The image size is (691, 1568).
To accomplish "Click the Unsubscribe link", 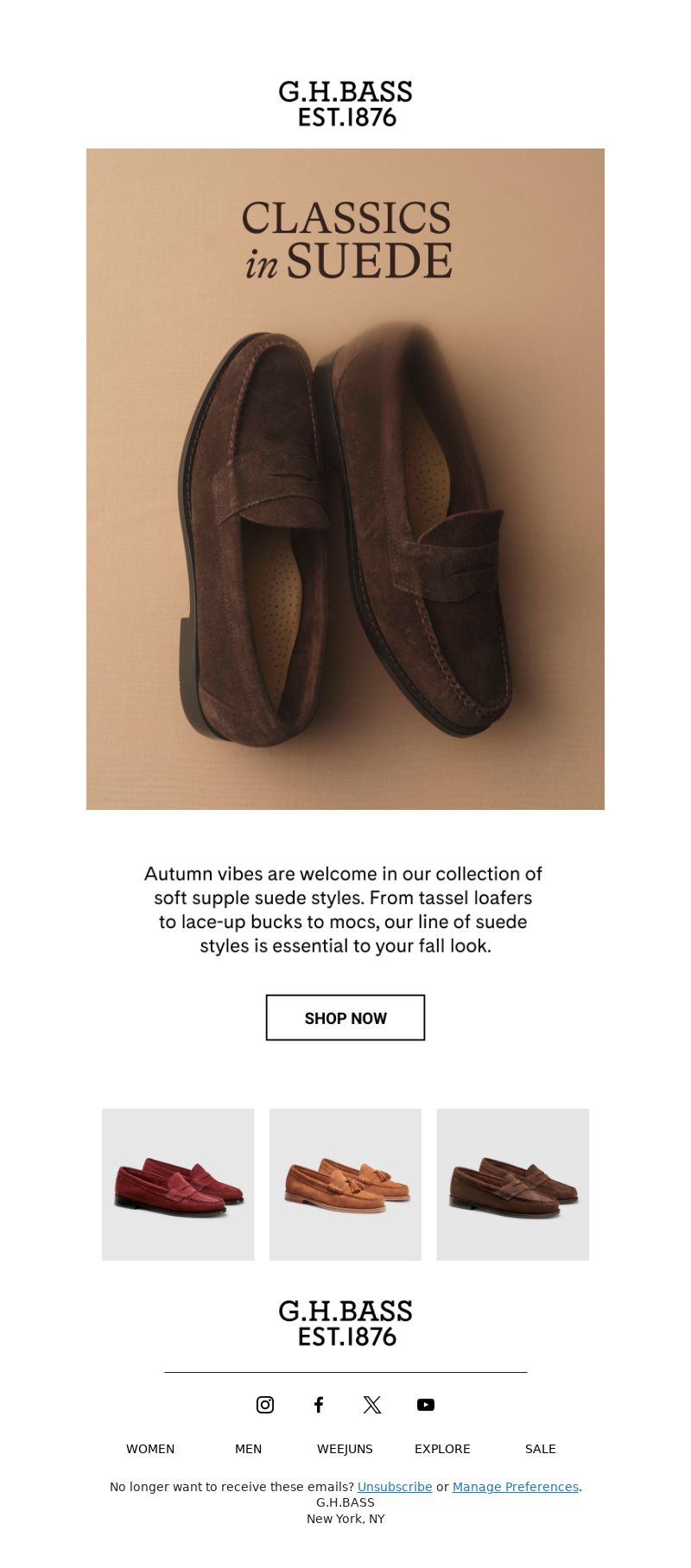I will click(395, 1487).
